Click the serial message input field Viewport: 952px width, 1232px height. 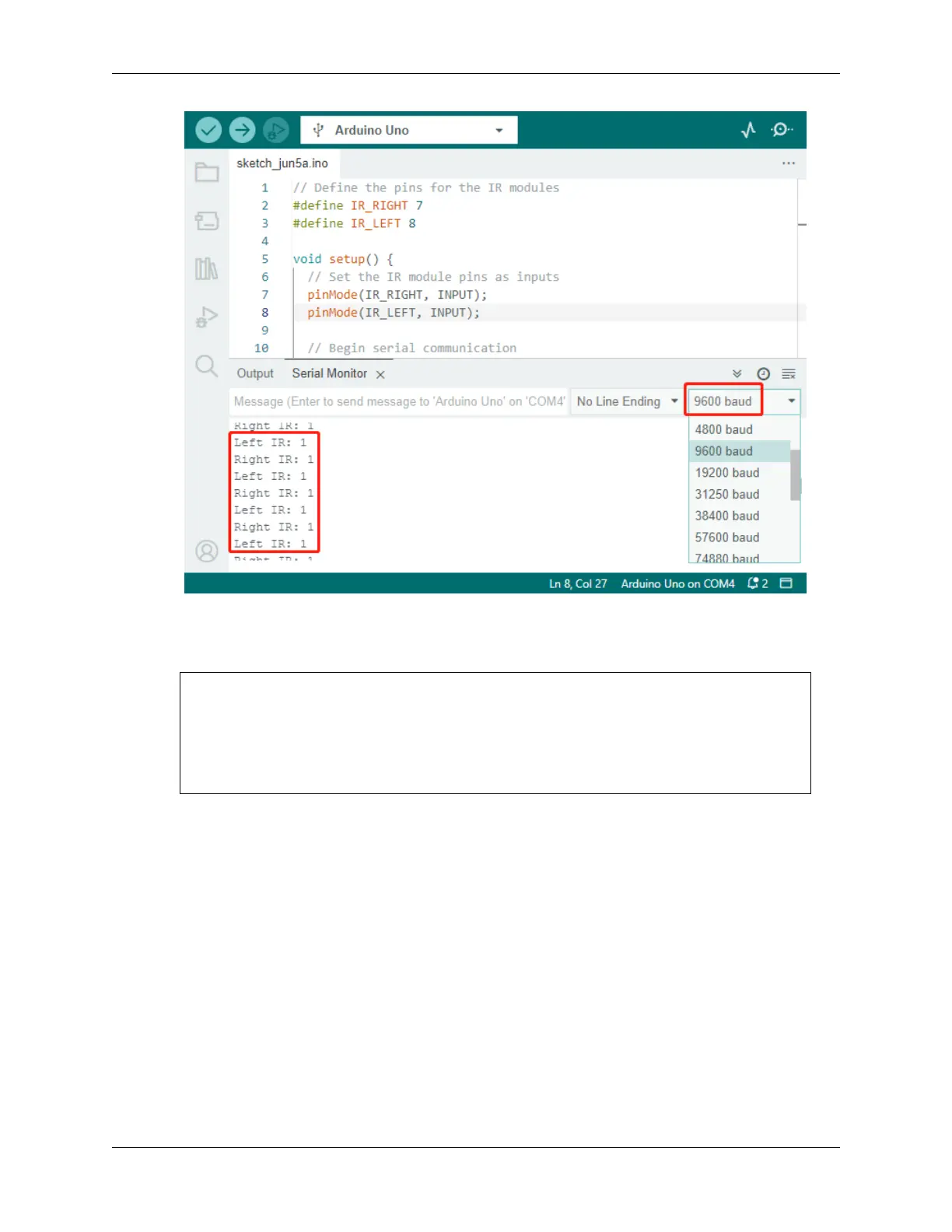coord(399,401)
